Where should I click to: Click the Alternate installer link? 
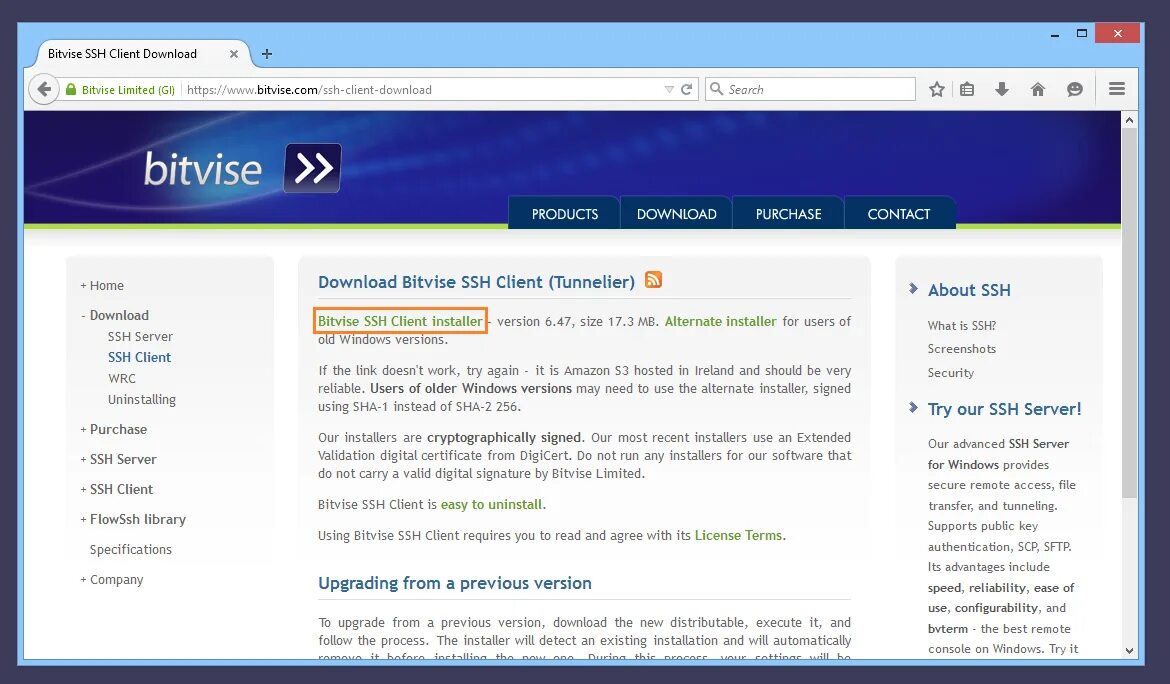click(x=721, y=321)
